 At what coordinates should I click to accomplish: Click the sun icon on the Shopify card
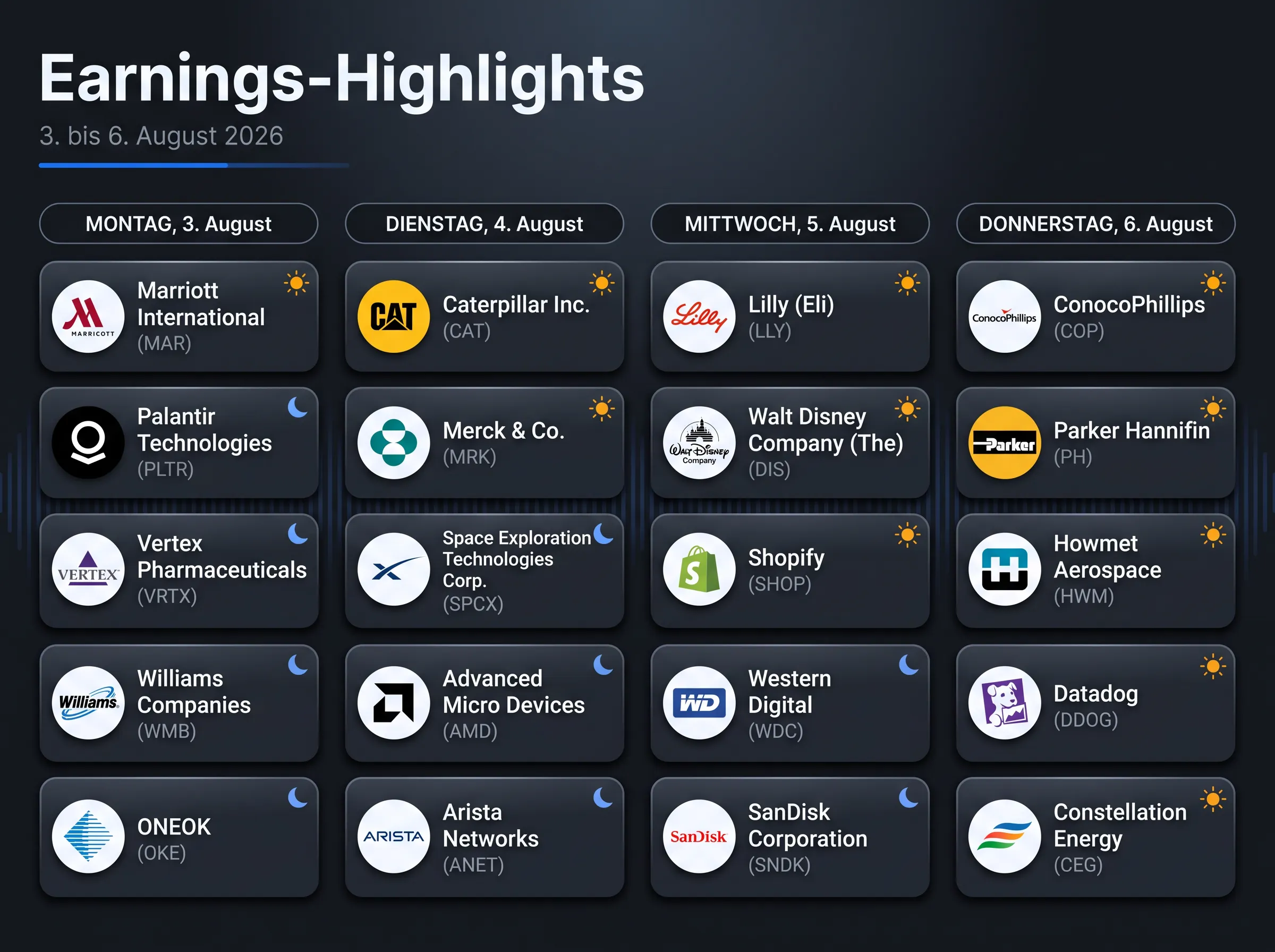coord(907,535)
